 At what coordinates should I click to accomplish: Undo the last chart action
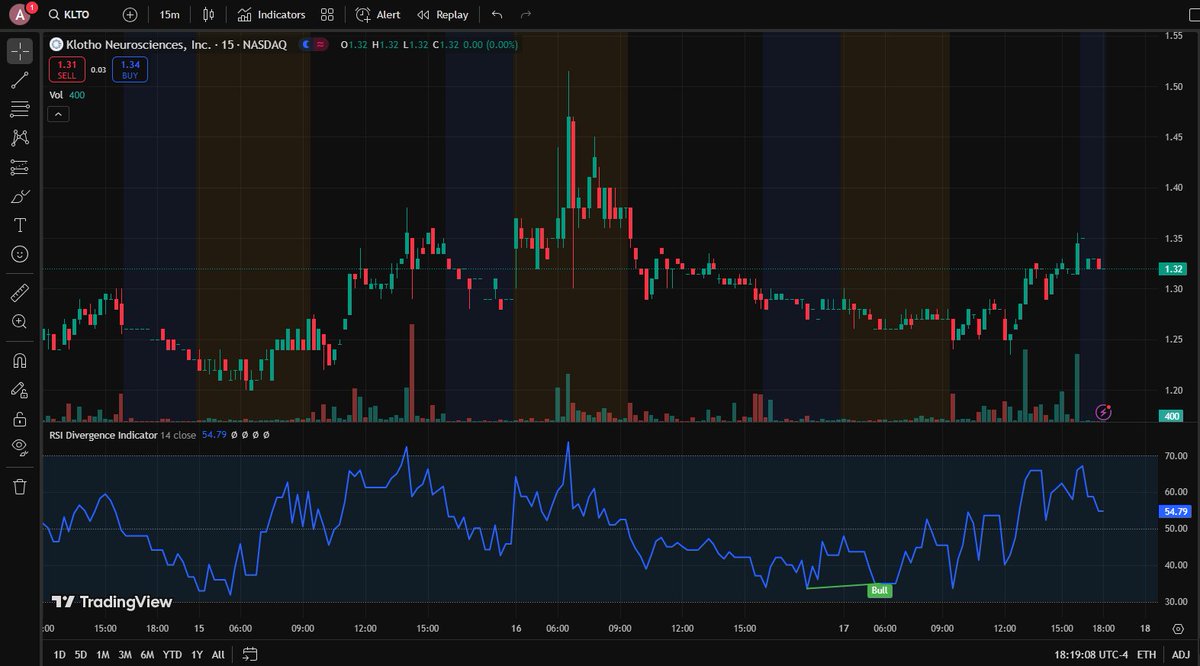498,15
